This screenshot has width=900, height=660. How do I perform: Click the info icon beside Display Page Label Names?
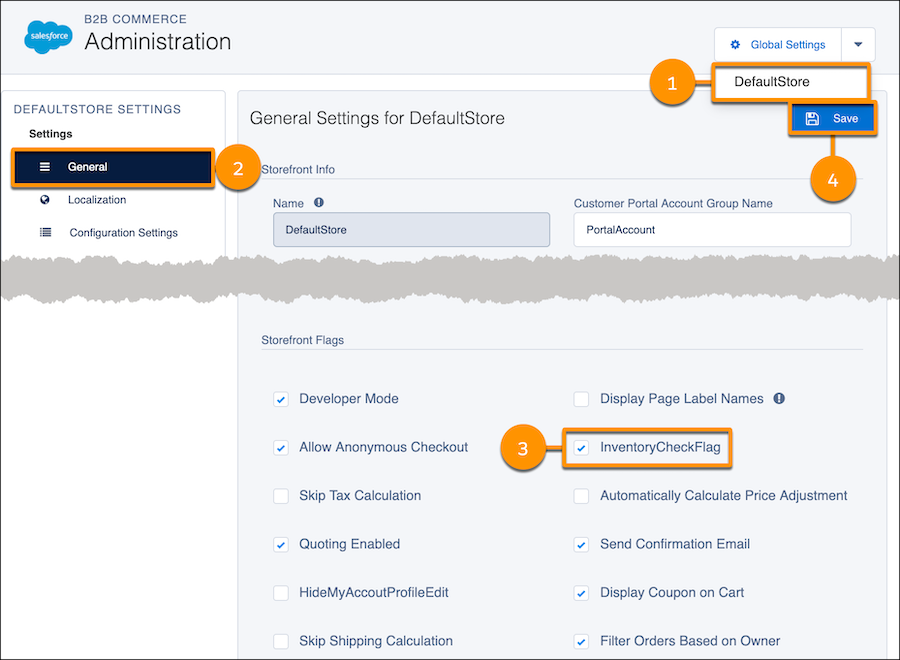pos(777,398)
